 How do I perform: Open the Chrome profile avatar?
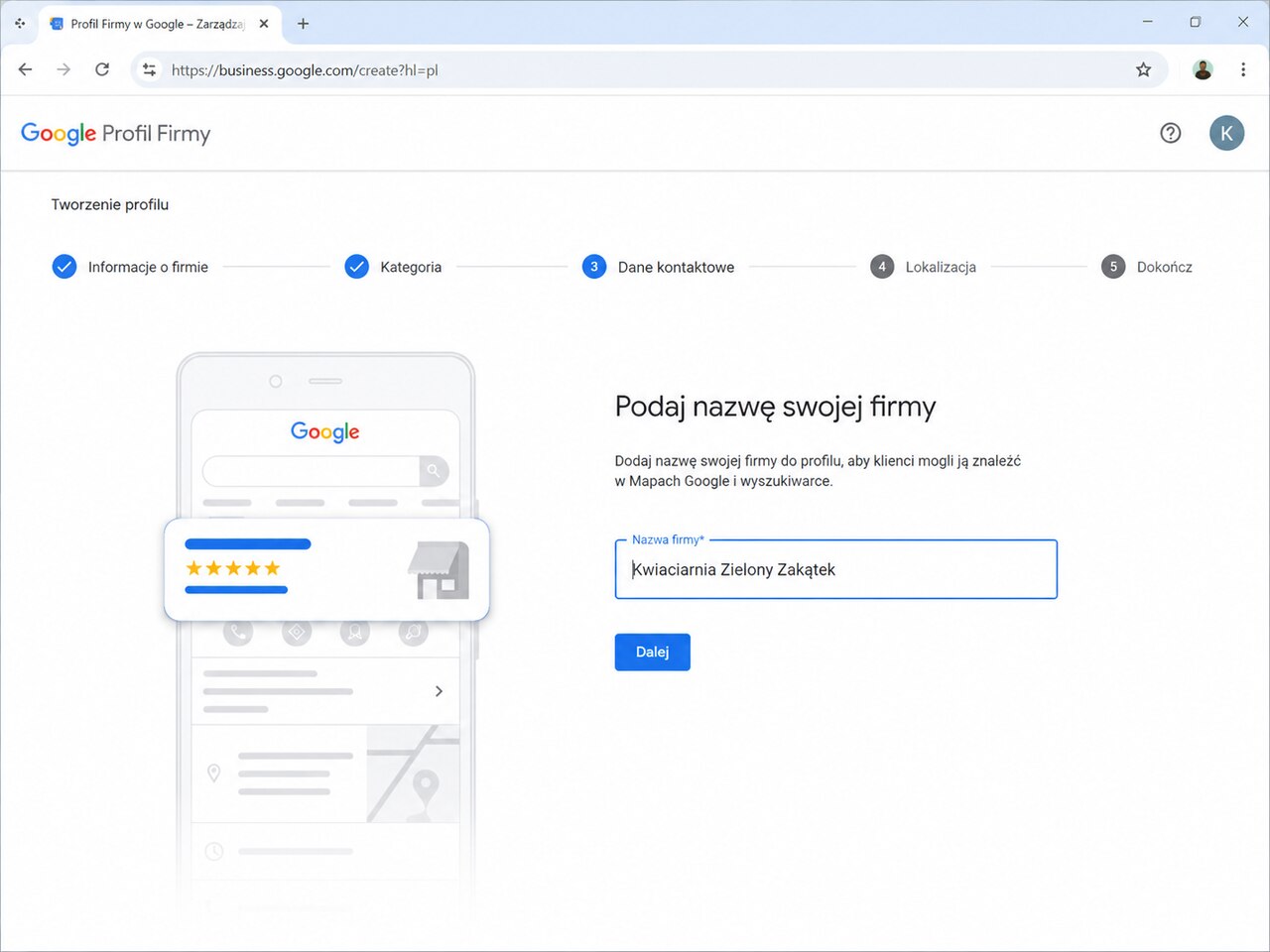point(1203,69)
